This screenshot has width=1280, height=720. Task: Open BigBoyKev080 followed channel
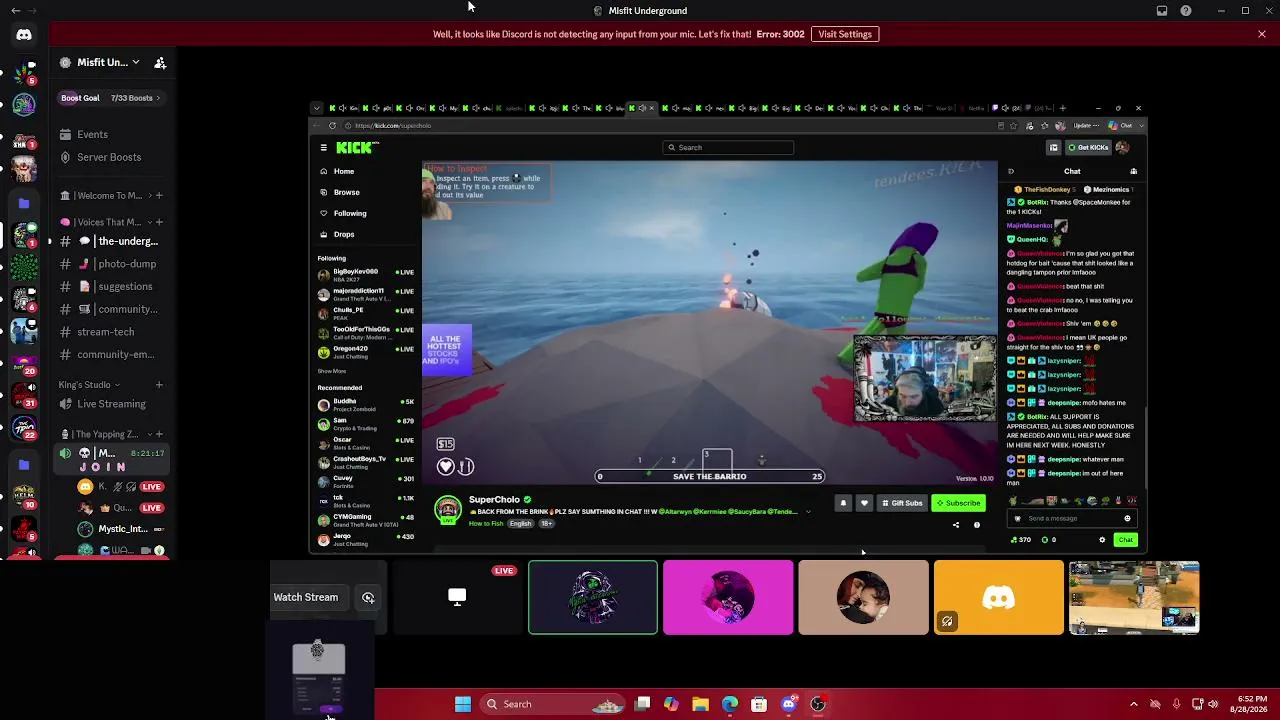click(x=365, y=274)
